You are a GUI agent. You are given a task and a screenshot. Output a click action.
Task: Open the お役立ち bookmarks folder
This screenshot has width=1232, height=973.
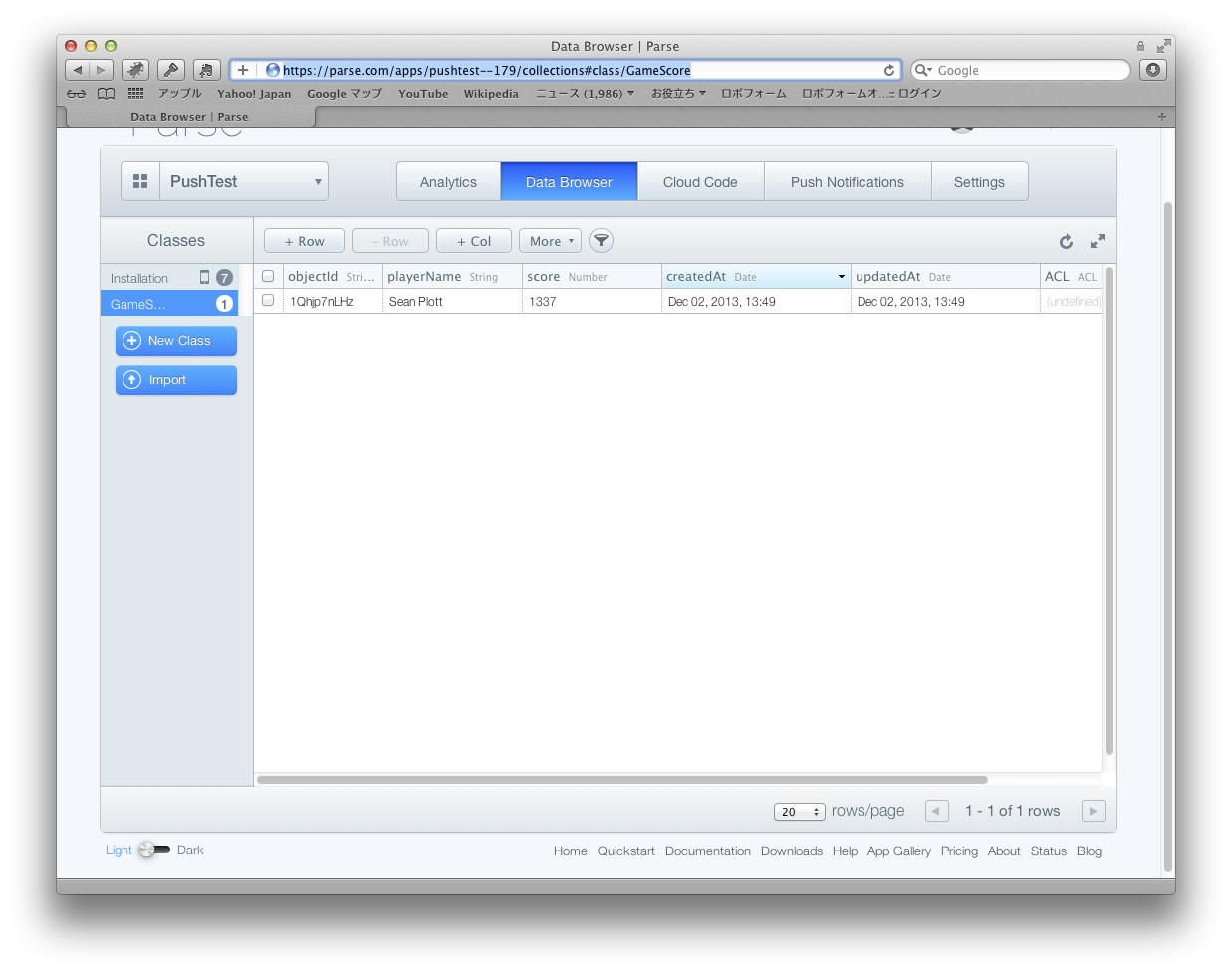click(678, 94)
